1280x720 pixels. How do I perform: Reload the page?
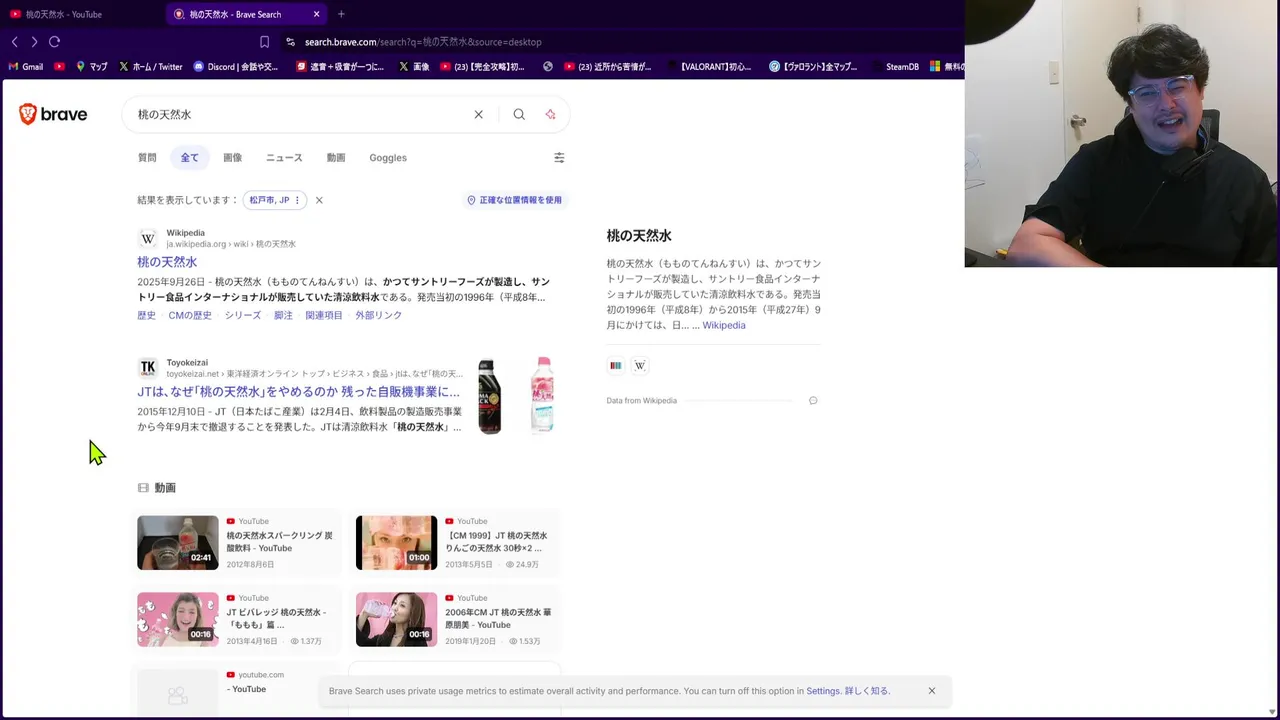54,42
